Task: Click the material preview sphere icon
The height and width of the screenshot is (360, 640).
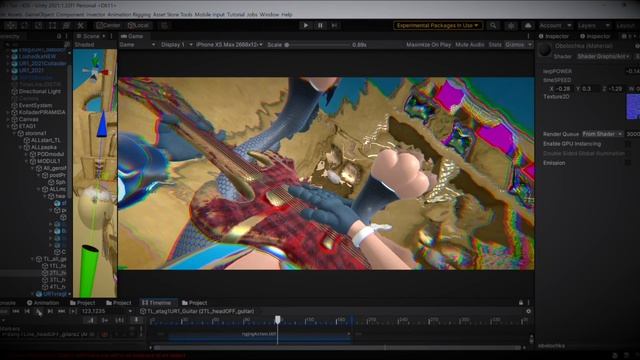Action: pos(545,50)
